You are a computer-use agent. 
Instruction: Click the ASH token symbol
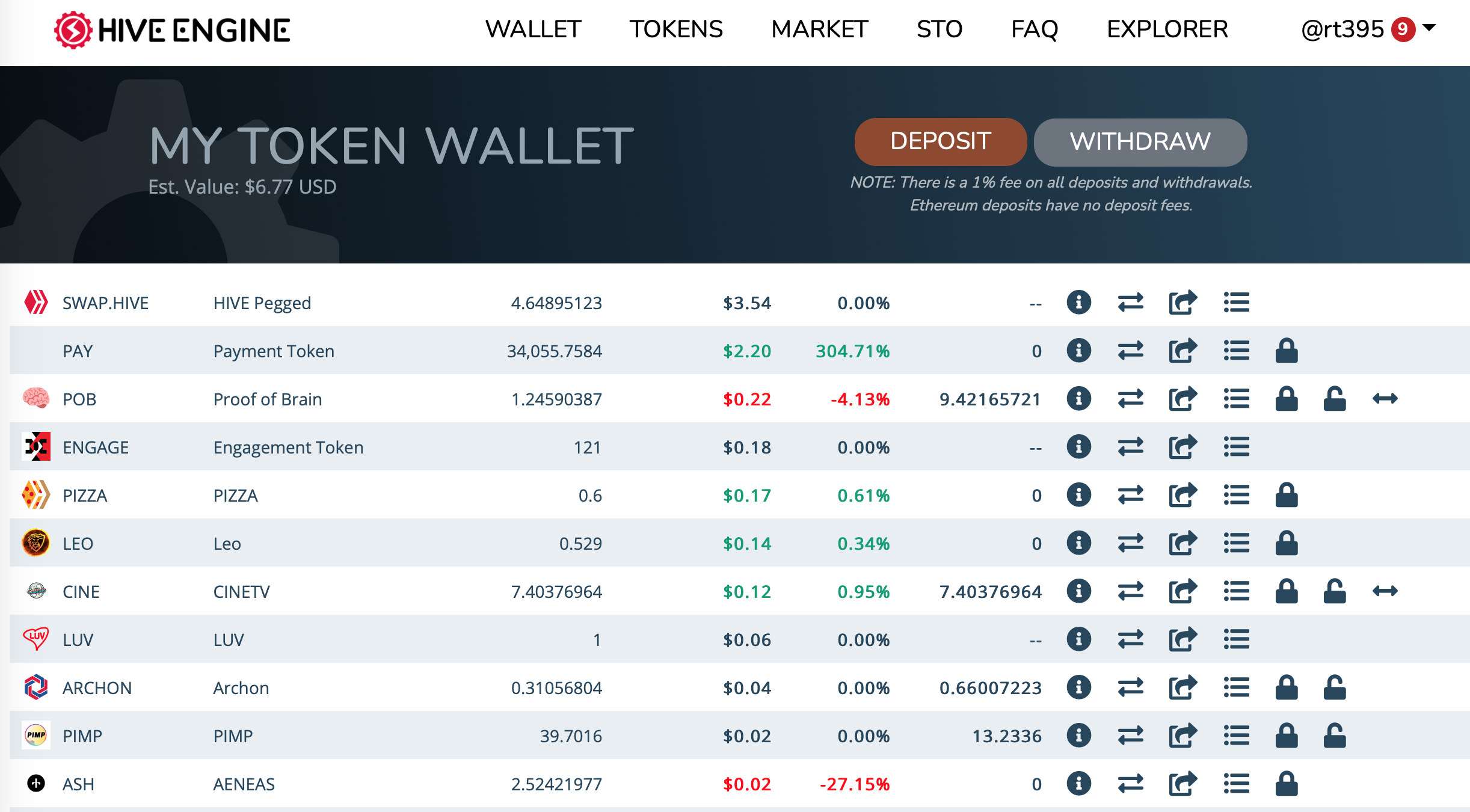[x=78, y=784]
